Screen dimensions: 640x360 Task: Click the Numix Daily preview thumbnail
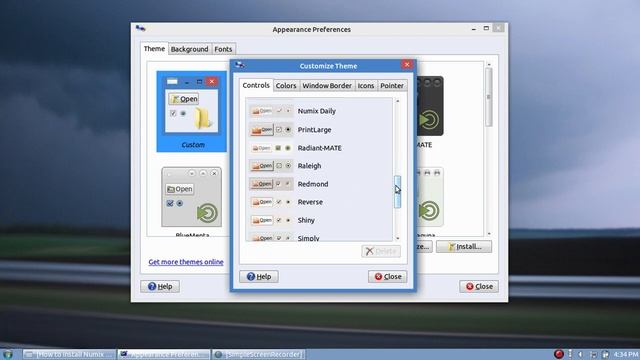(x=271, y=111)
